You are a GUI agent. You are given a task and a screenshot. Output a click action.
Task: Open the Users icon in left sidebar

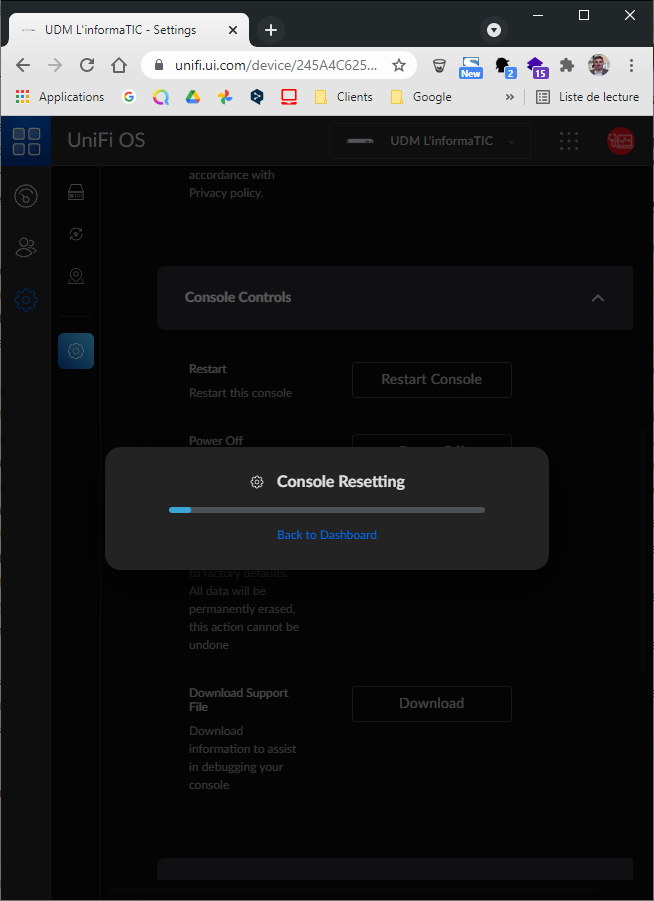[x=26, y=247]
